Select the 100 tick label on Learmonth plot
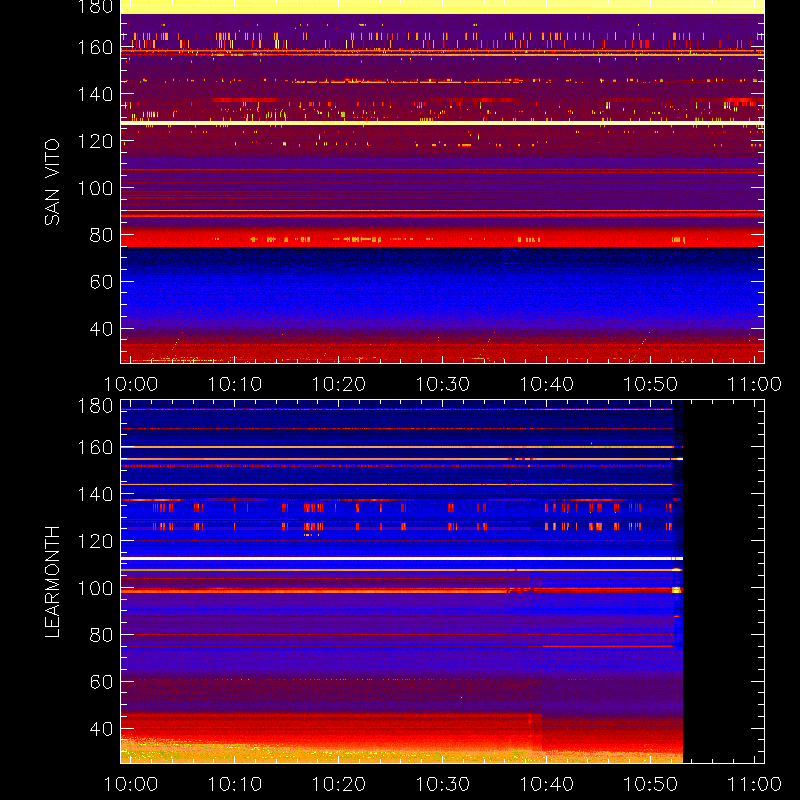This screenshot has height=800, width=800. pyautogui.click(x=95, y=588)
